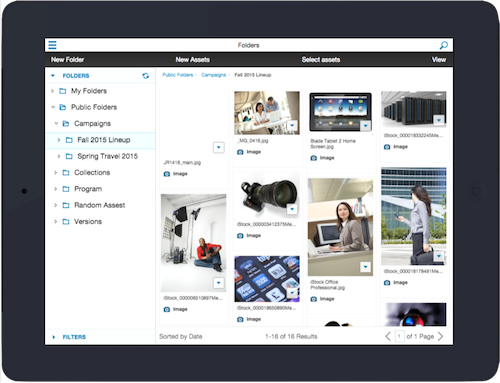This screenshot has height=383, width=500.
Task: Expand the Versions tree arrow
Action: click(x=56, y=221)
